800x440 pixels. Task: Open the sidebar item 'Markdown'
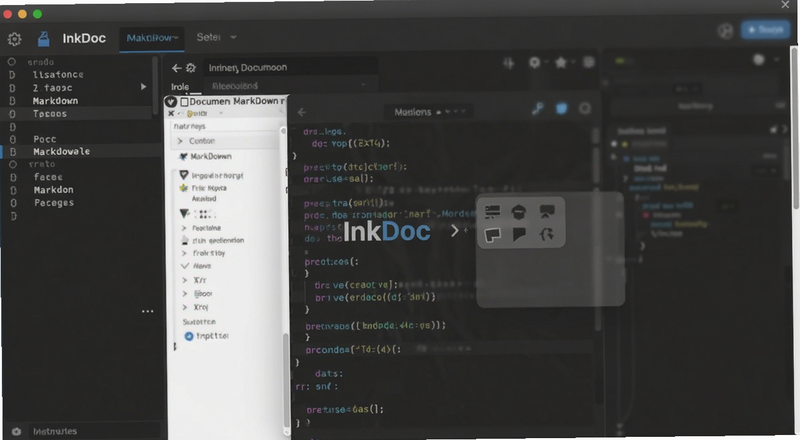[55, 101]
